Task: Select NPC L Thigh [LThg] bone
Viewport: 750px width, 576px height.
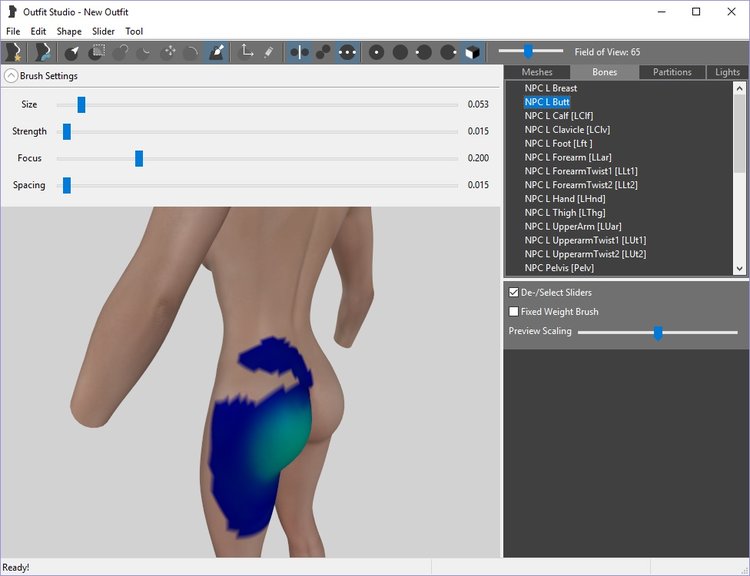Action: coord(564,212)
